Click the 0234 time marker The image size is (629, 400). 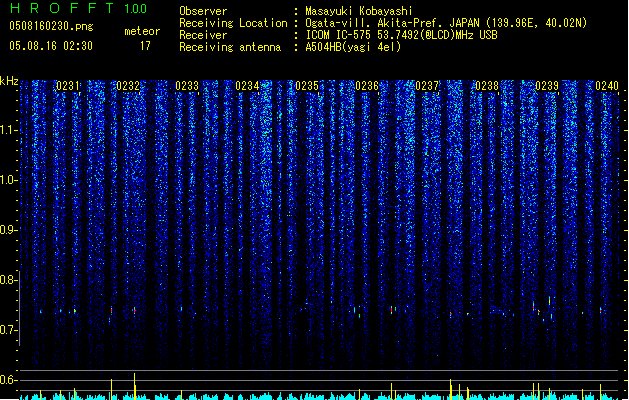247,86
